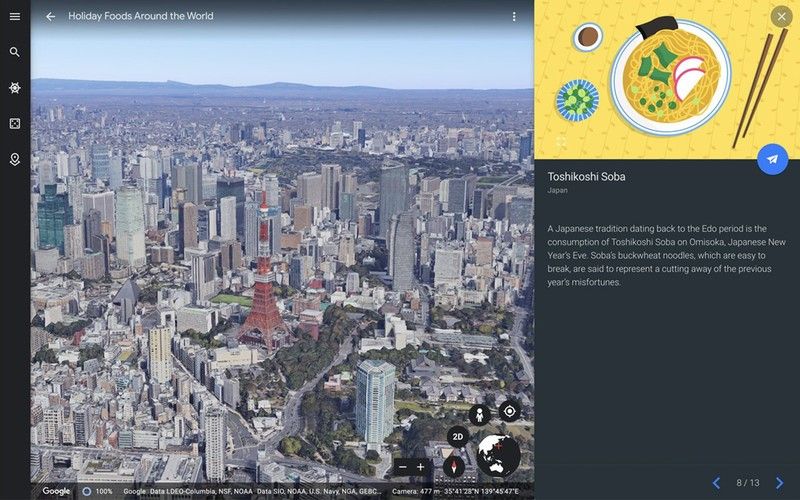Click the data attribution text in status bar
800x500 pixels.
click(x=252, y=491)
